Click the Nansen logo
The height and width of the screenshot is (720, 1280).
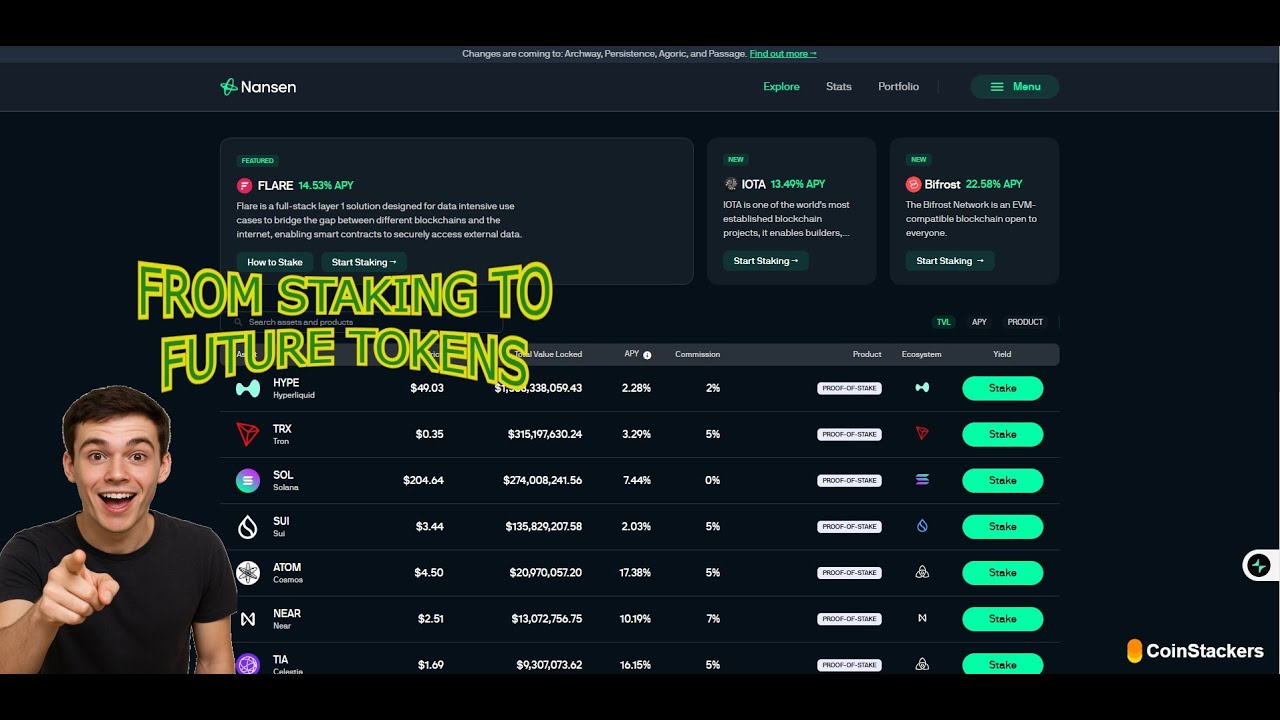pyautogui.click(x=258, y=87)
